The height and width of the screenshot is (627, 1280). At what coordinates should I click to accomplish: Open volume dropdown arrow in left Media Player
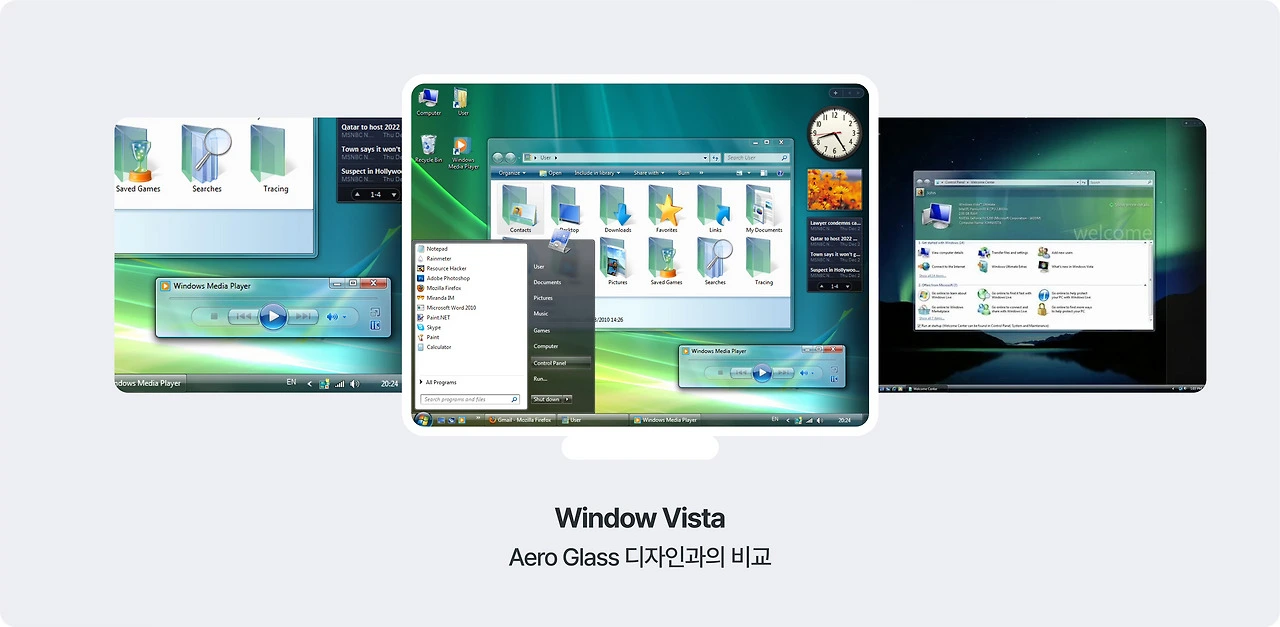pos(344,317)
